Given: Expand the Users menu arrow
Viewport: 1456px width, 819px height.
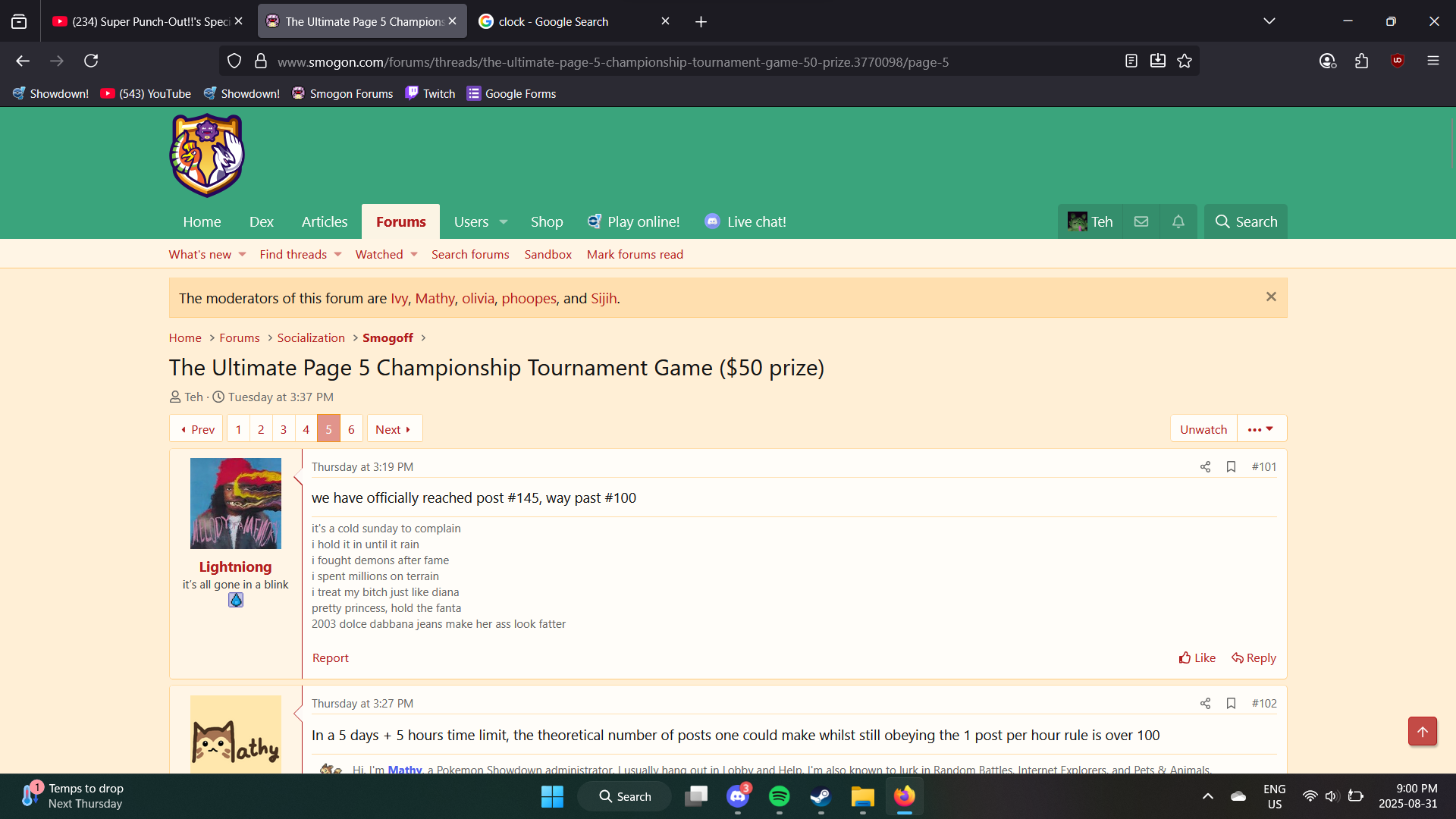Looking at the screenshot, I should coord(504,222).
